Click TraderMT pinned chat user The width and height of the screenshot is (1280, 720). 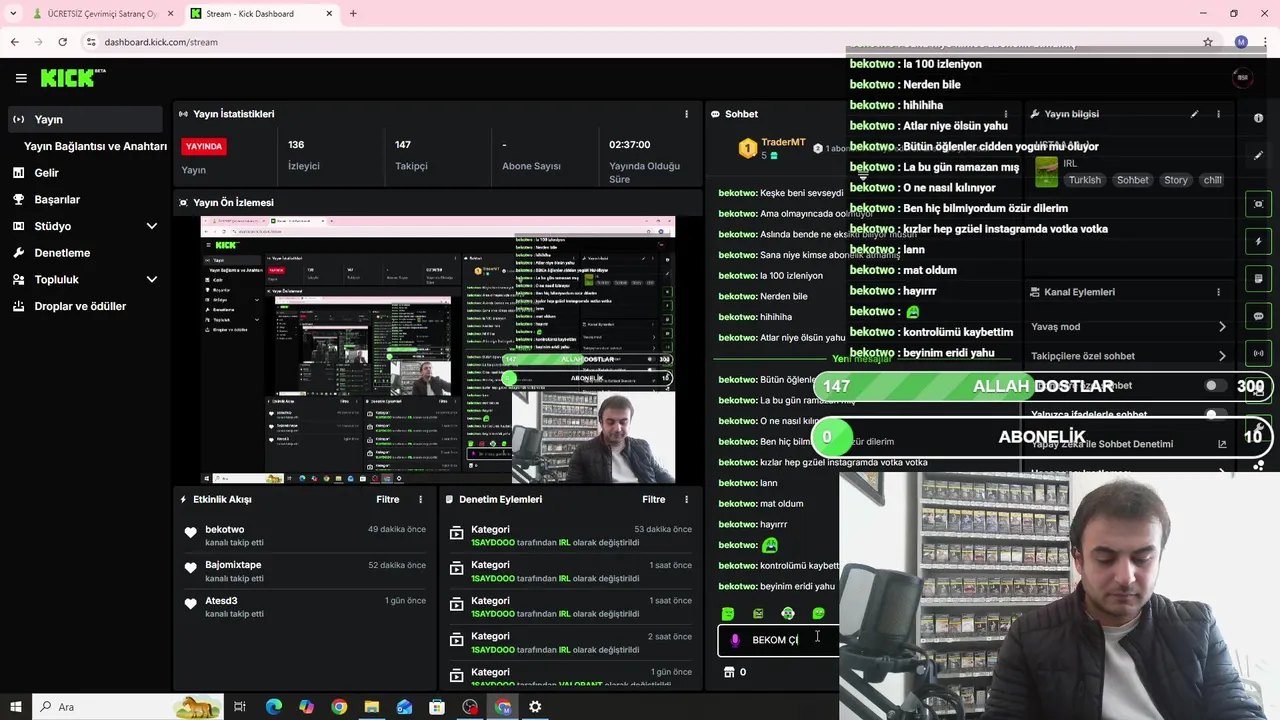(x=783, y=142)
